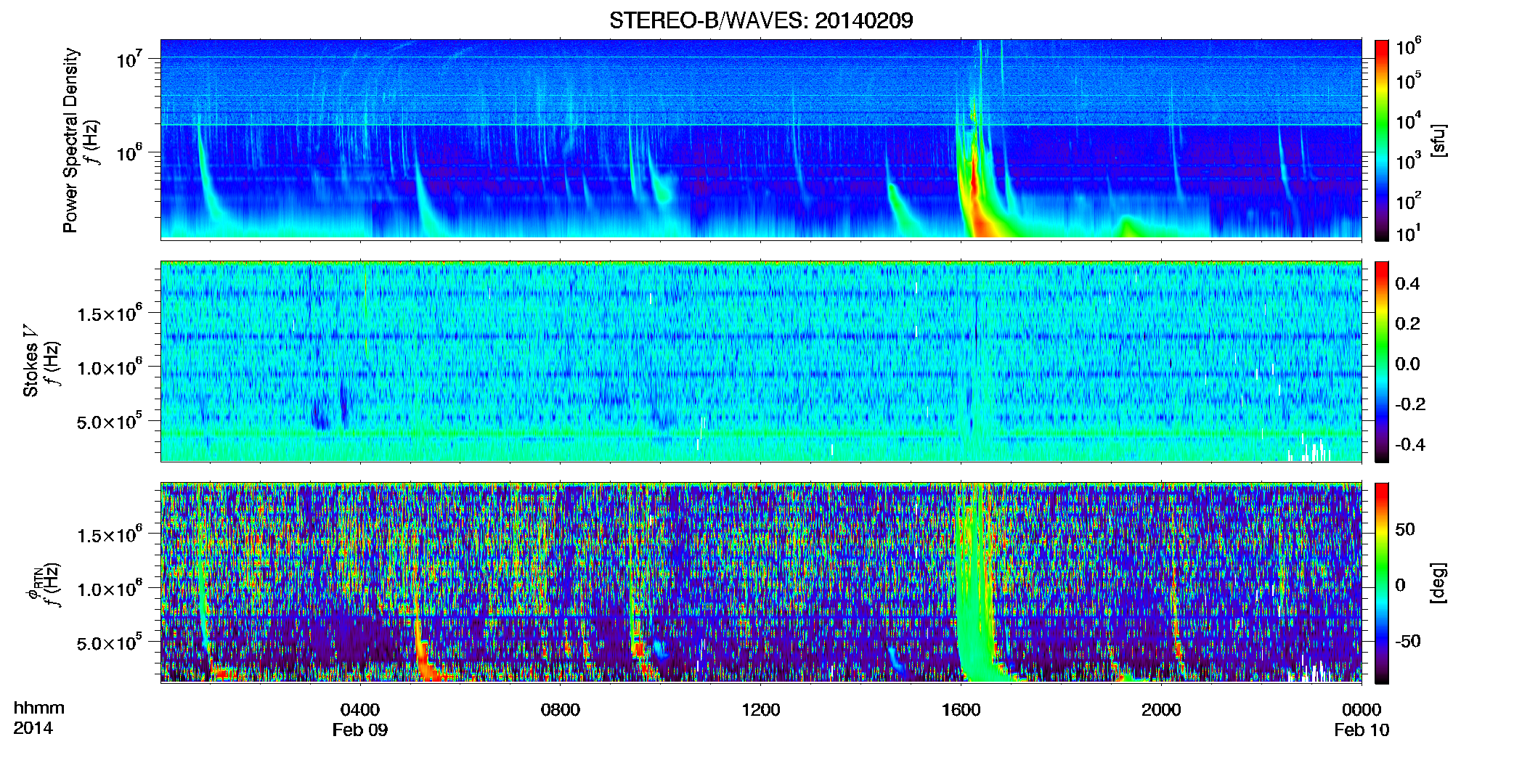
Task: Click the Stokes V color bar
Action: point(1382,362)
